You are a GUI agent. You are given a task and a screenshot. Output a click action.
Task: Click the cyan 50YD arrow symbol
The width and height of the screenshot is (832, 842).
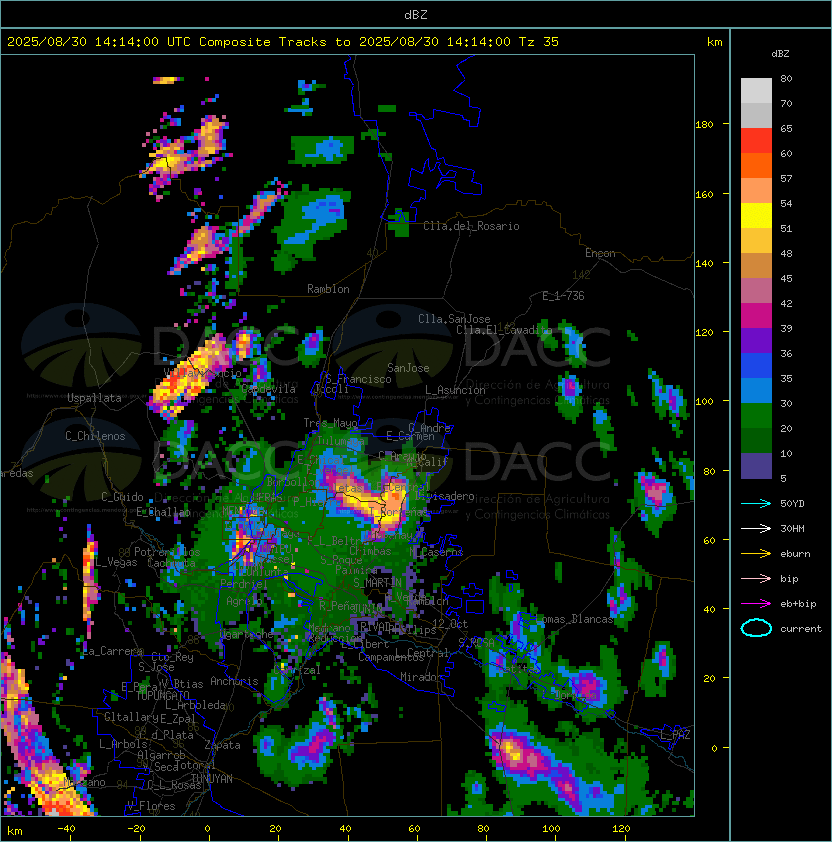[756, 504]
